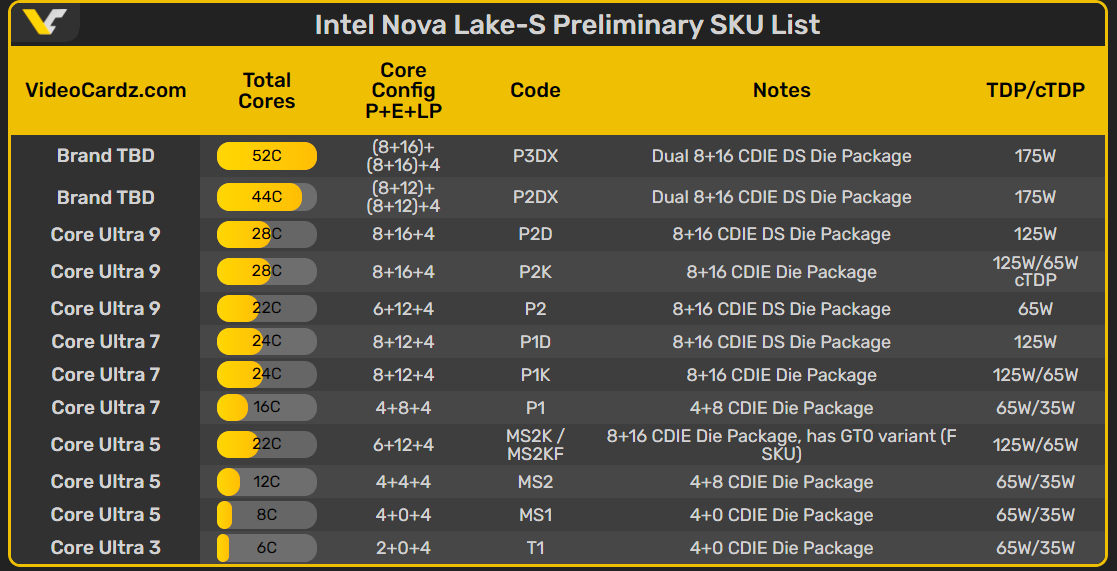Click the "Core Config P+E+LP" header
The image size is (1117, 571).
(x=403, y=90)
